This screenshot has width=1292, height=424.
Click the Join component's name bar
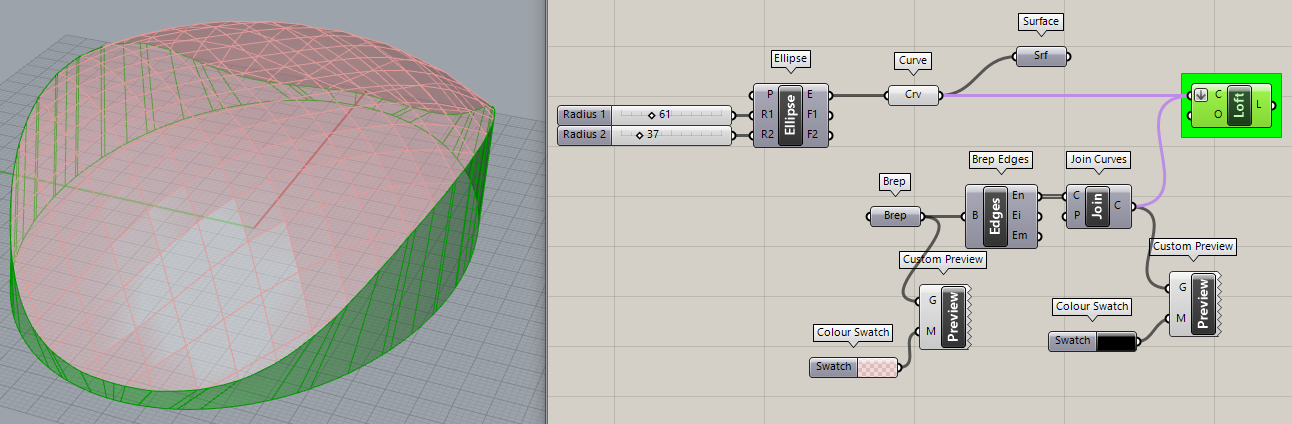1097,206
